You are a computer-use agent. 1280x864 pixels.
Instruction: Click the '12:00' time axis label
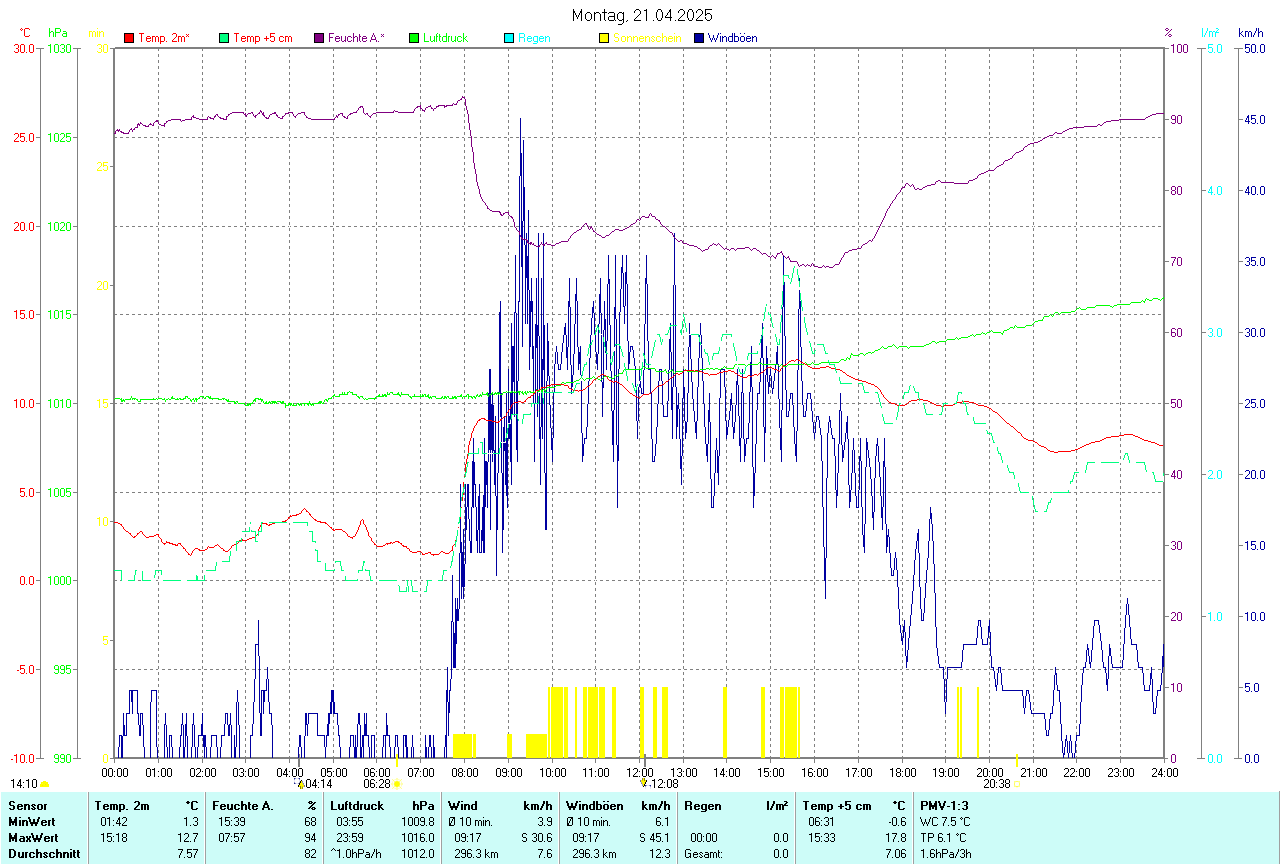[640, 772]
